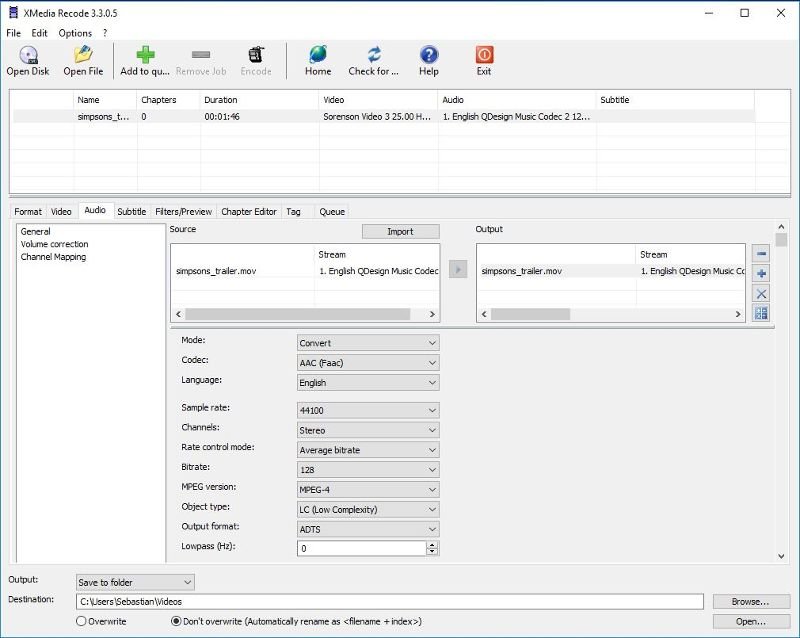Image resolution: width=800 pixels, height=638 pixels.
Task: Delete output stream with X icon
Action: tap(761, 293)
